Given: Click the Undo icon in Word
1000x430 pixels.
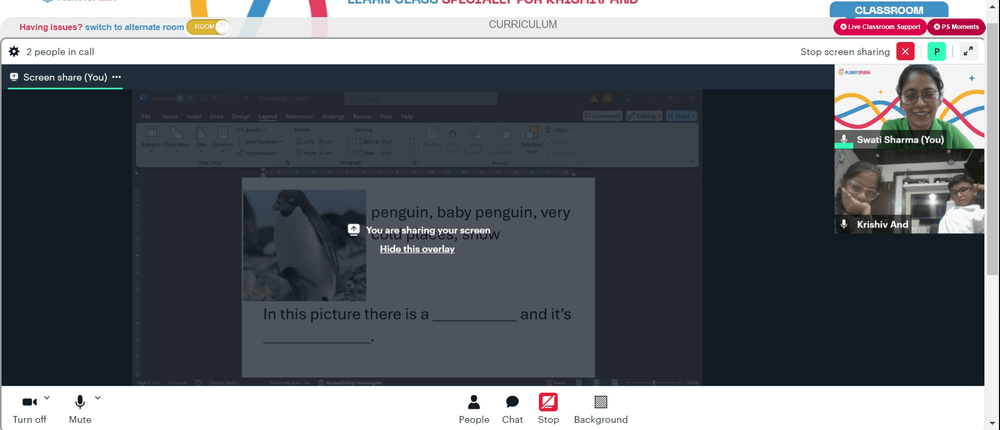Looking at the screenshot, I should point(217,98).
